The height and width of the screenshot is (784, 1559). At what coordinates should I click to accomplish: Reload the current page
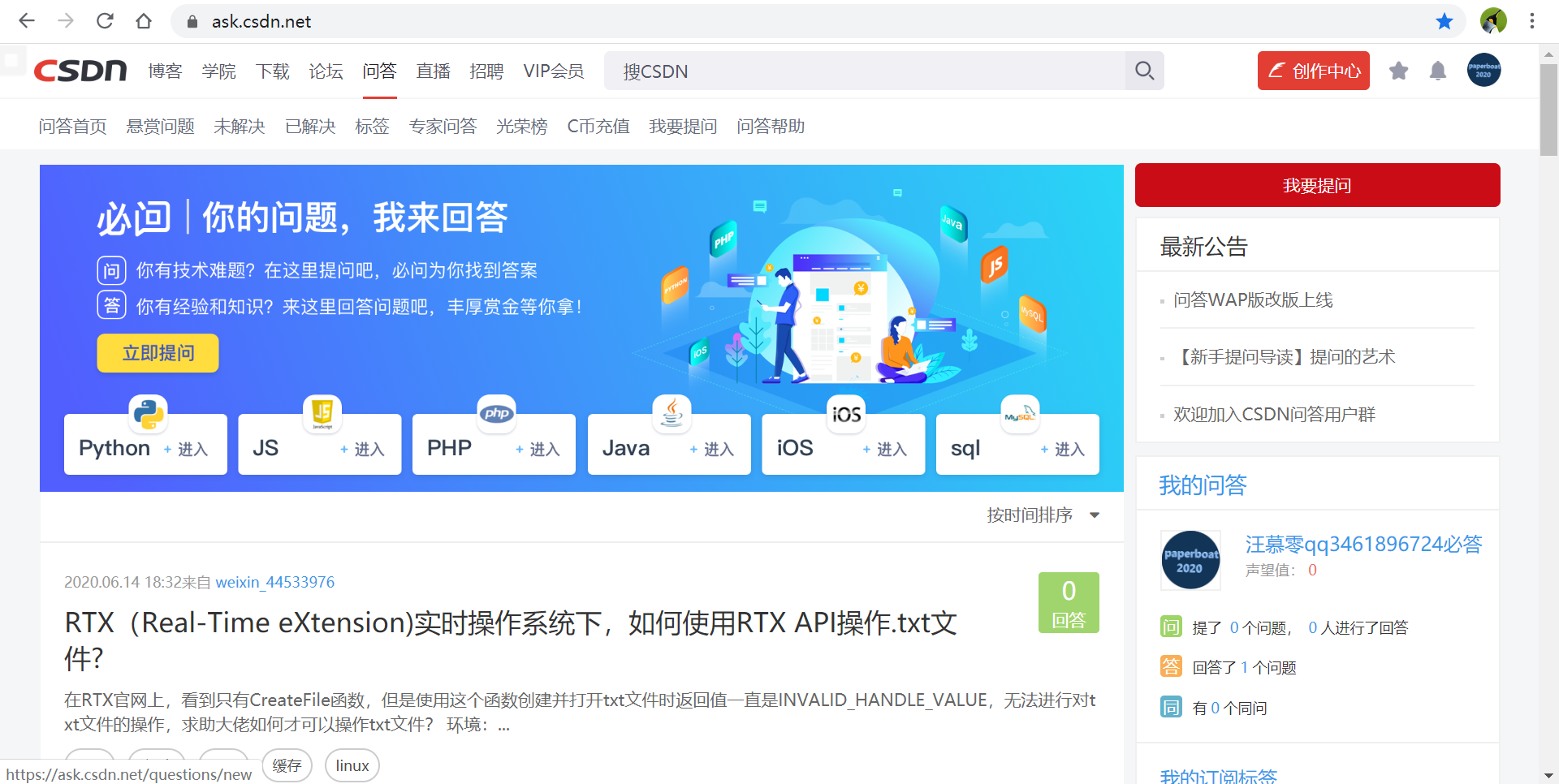coord(105,21)
